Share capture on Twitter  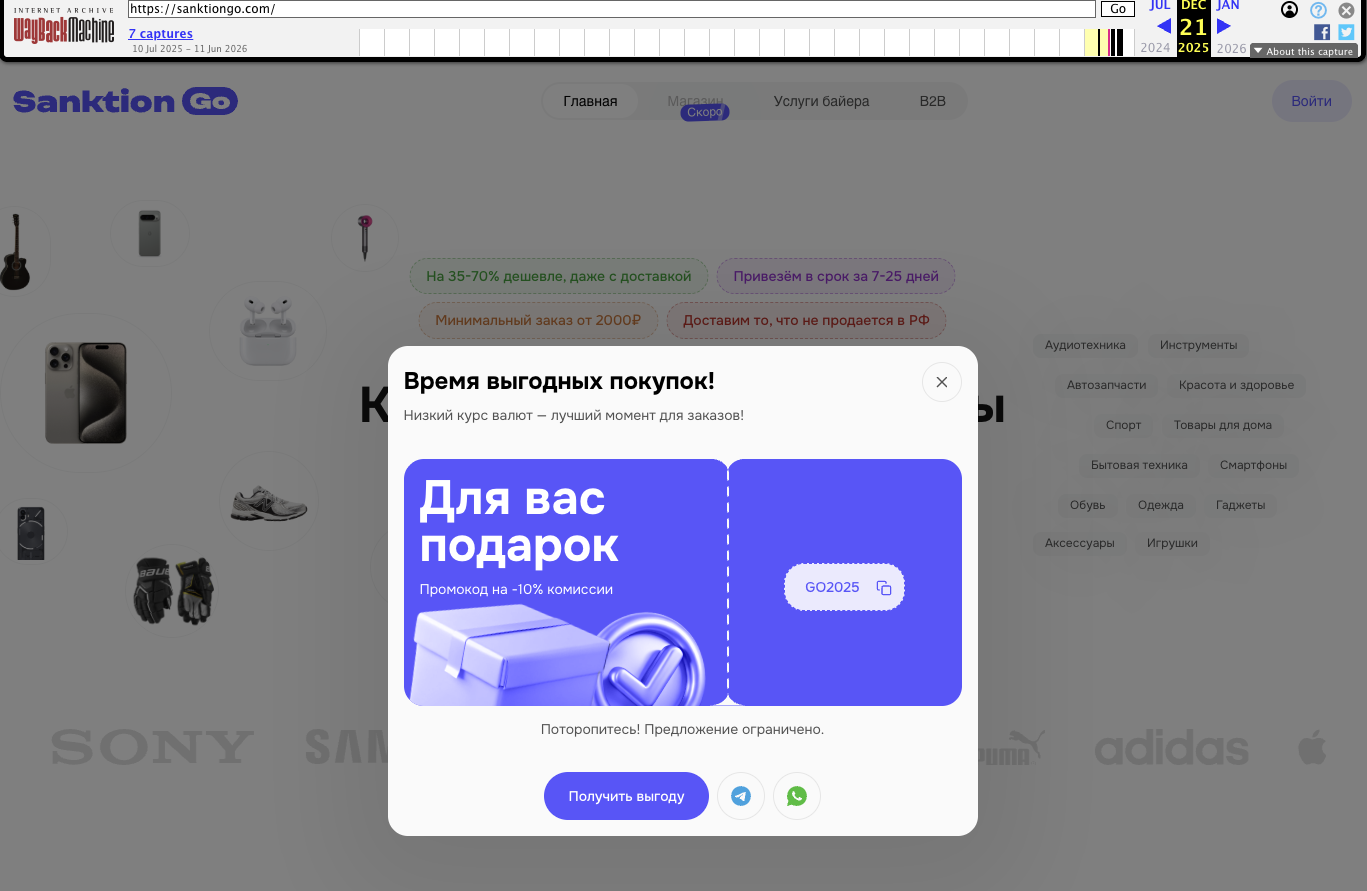click(x=1346, y=32)
